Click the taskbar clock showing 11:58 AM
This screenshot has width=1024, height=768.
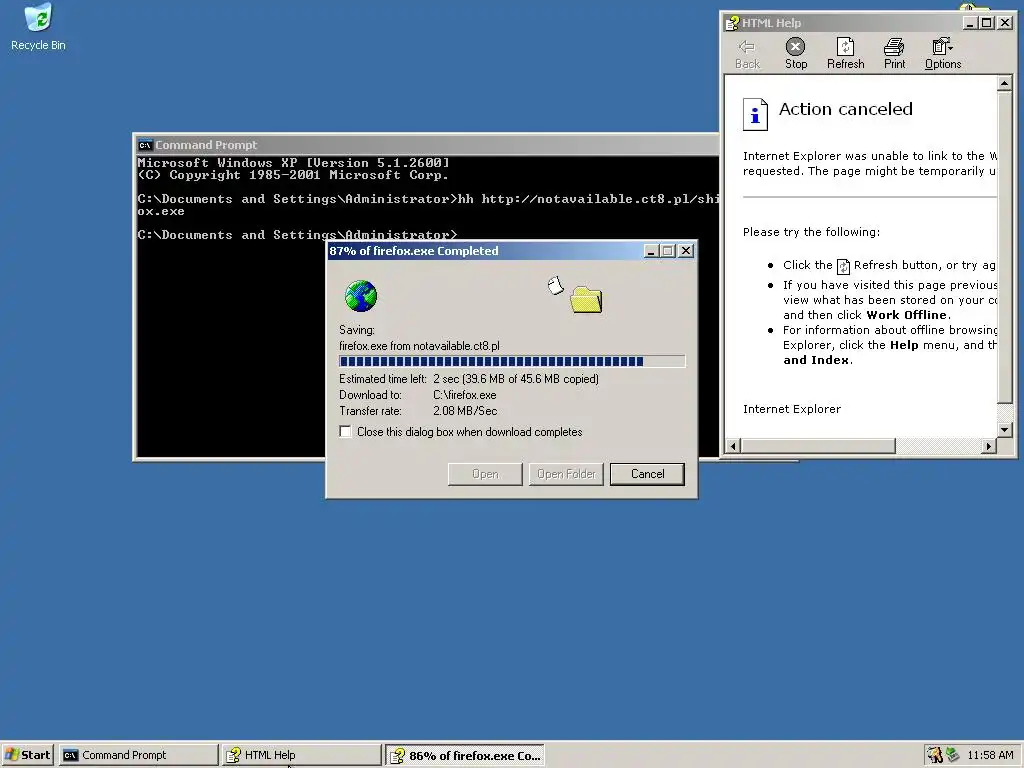(x=990, y=755)
